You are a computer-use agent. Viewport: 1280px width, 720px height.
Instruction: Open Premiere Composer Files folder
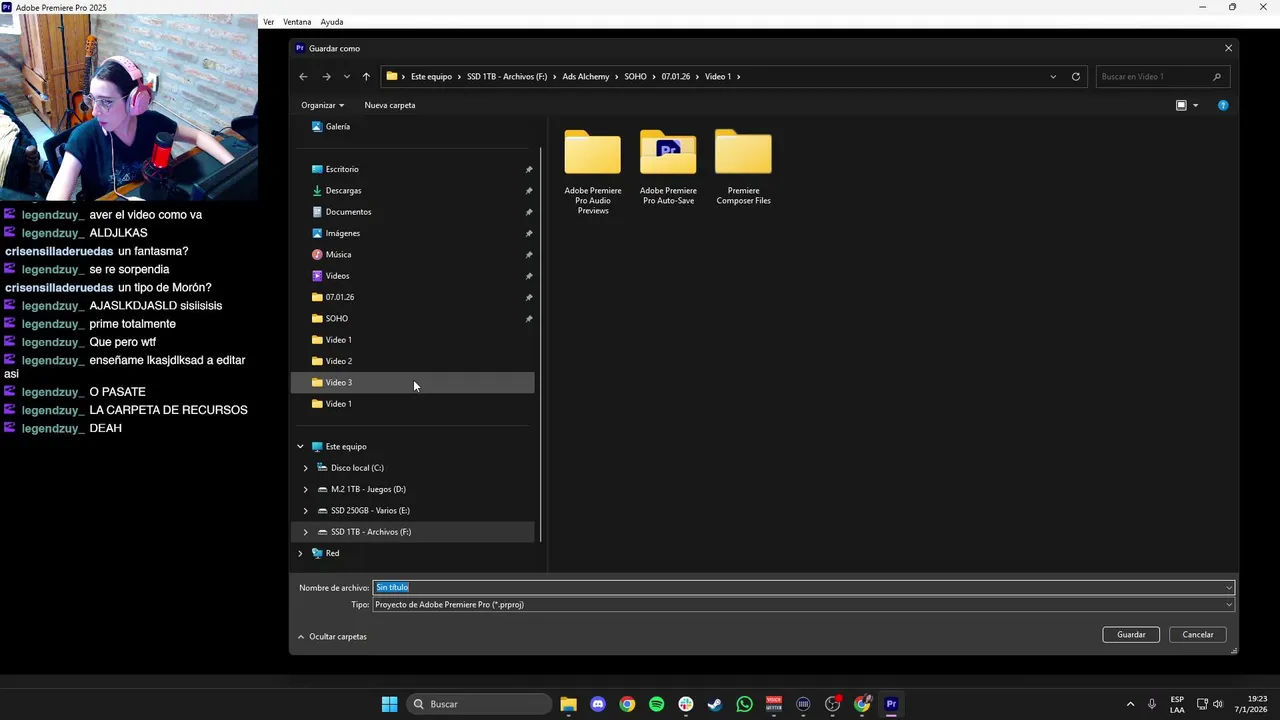click(x=743, y=167)
